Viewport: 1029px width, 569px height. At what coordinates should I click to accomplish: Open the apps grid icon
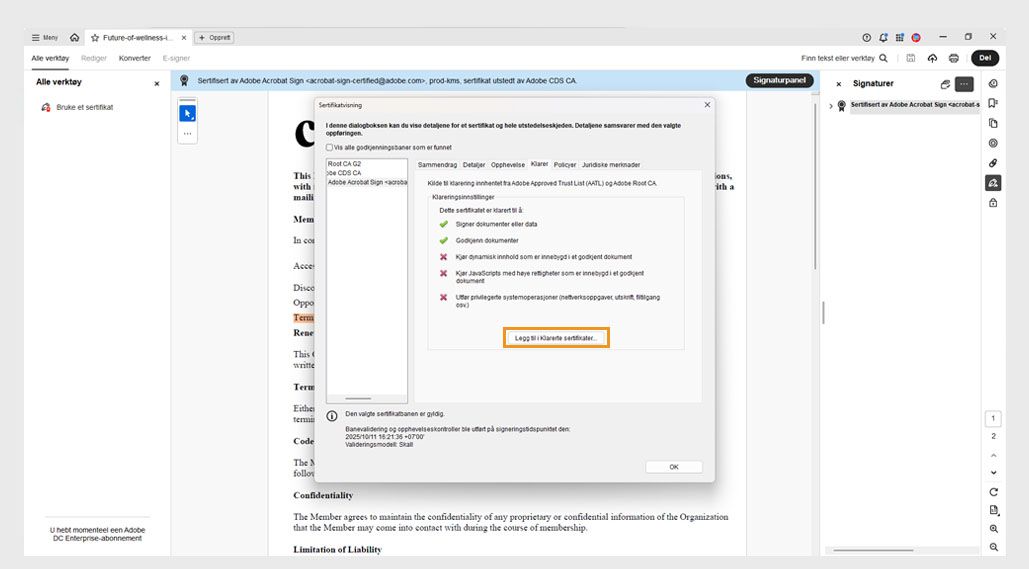(x=900, y=37)
